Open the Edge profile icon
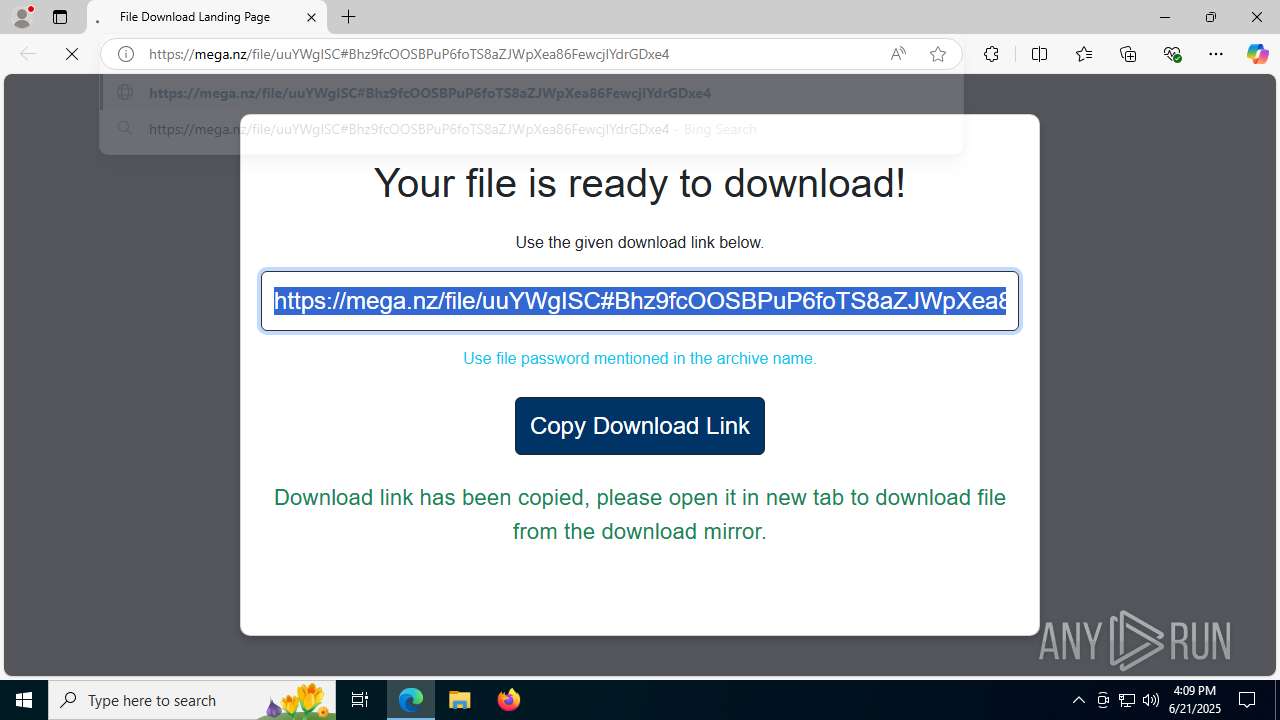 [x=22, y=17]
